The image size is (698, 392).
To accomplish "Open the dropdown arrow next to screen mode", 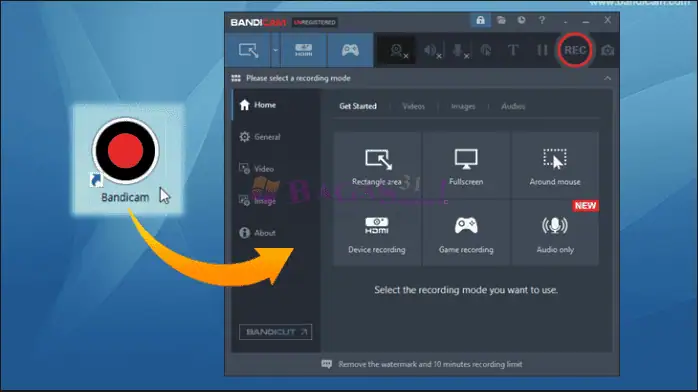I will pos(276,50).
